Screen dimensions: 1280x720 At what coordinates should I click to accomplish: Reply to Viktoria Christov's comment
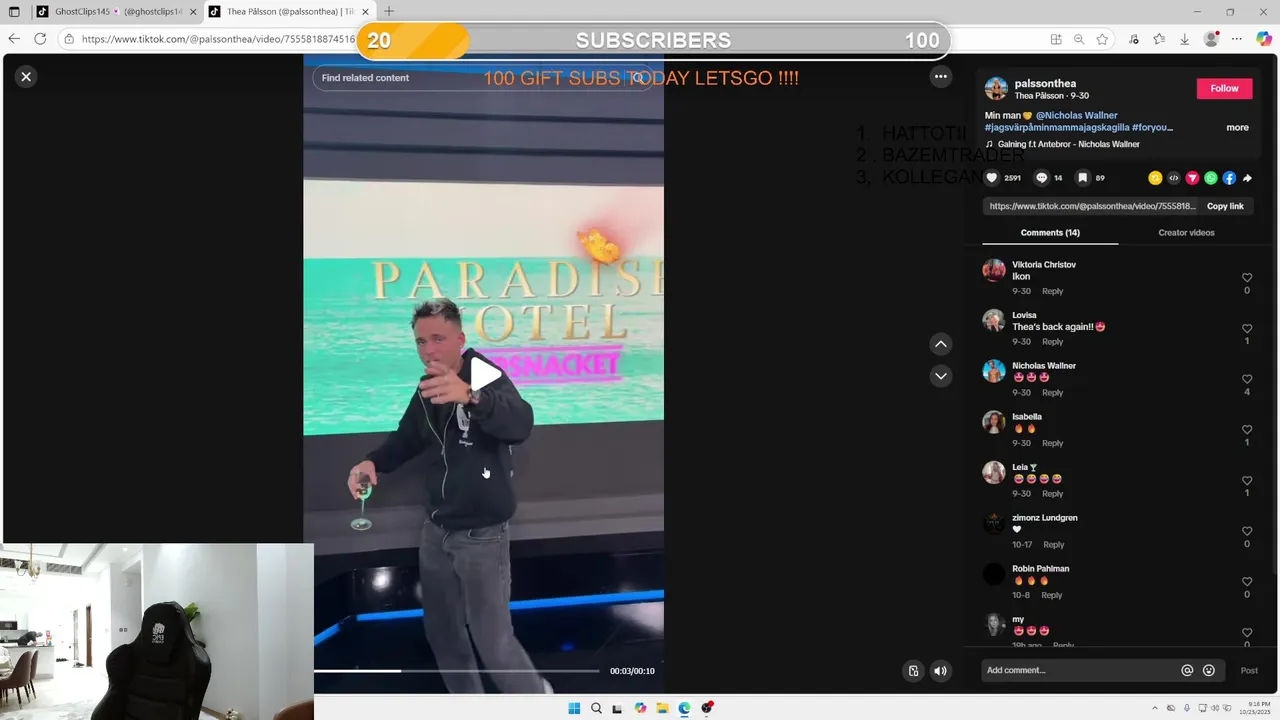coord(1052,291)
